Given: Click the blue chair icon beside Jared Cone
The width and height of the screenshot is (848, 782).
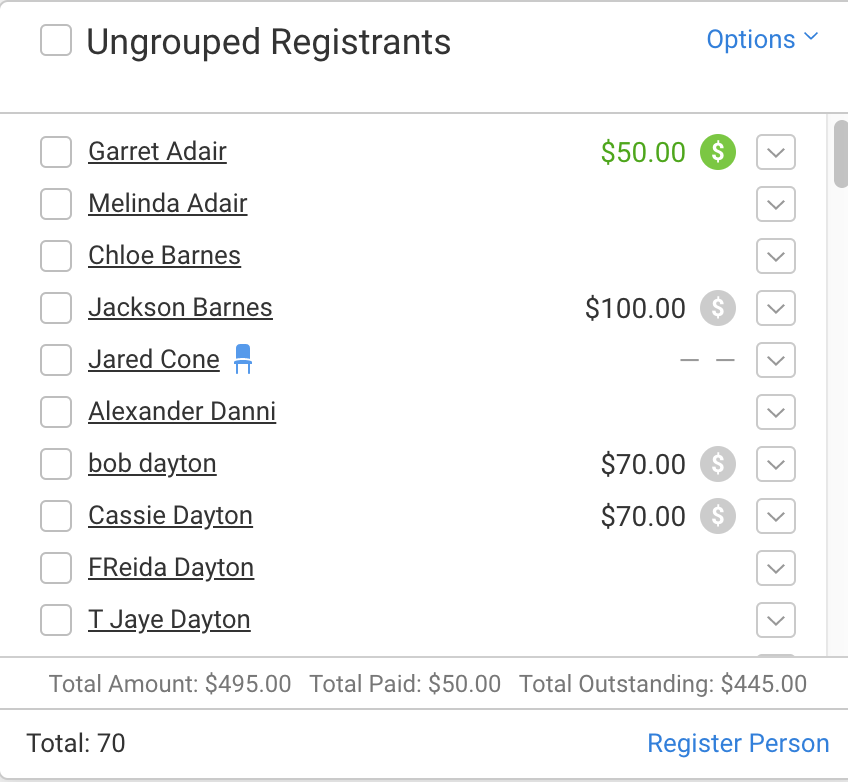Looking at the screenshot, I should point(243,359).
